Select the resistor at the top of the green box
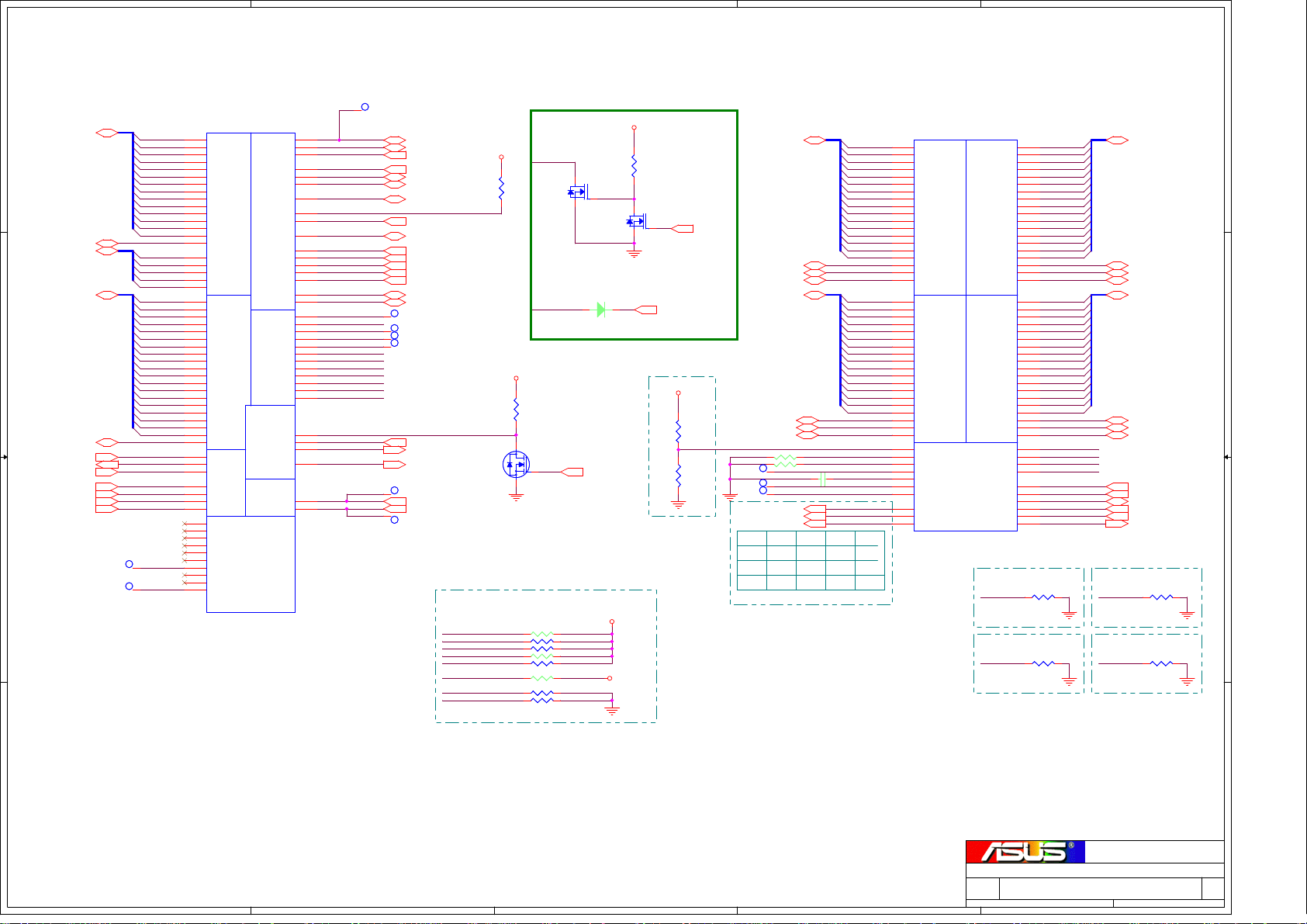Screen dimensions: 1307x924 (x=634, y=165)
